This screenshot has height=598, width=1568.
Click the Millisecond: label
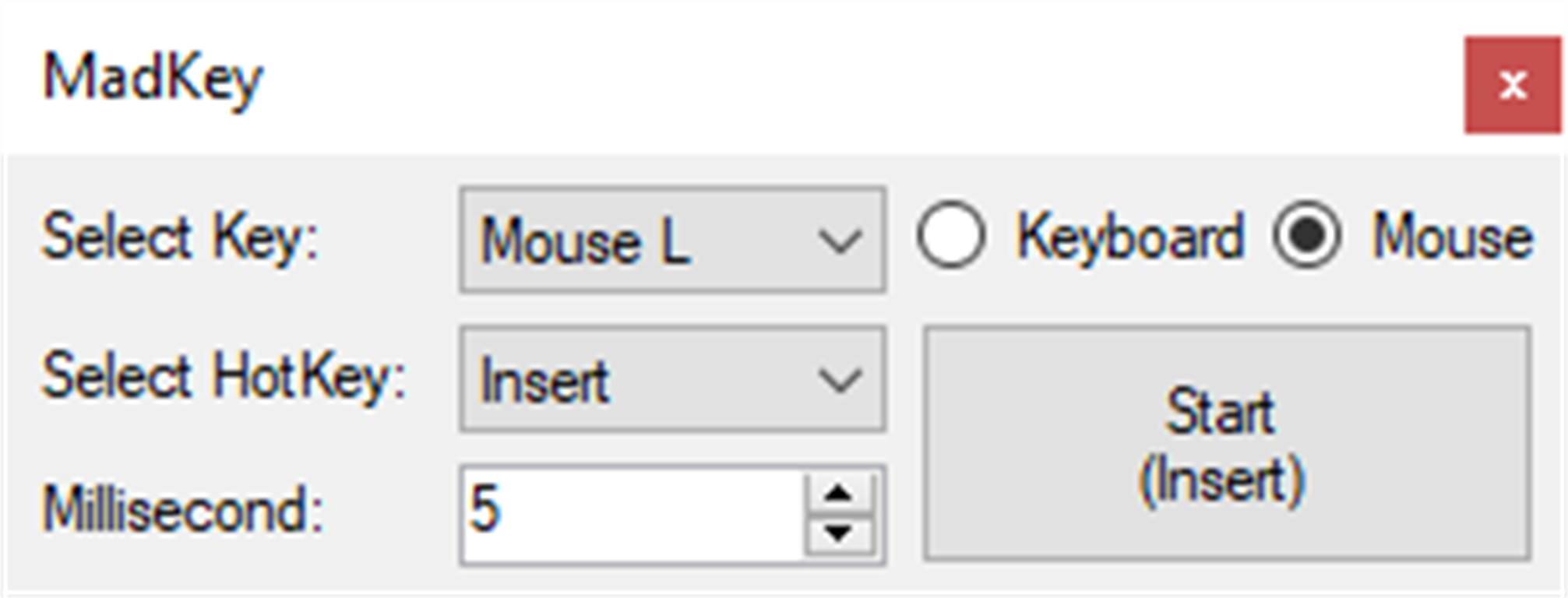click(183, 510)
